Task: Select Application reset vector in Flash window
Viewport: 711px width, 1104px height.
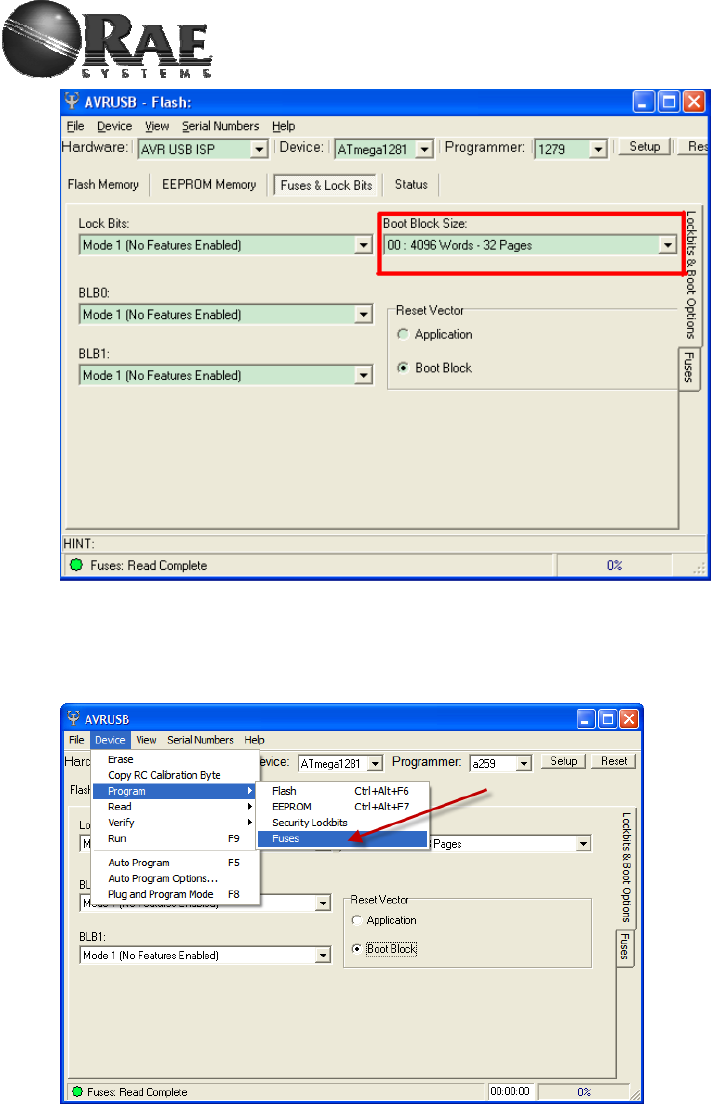Action: coord(403,334)
